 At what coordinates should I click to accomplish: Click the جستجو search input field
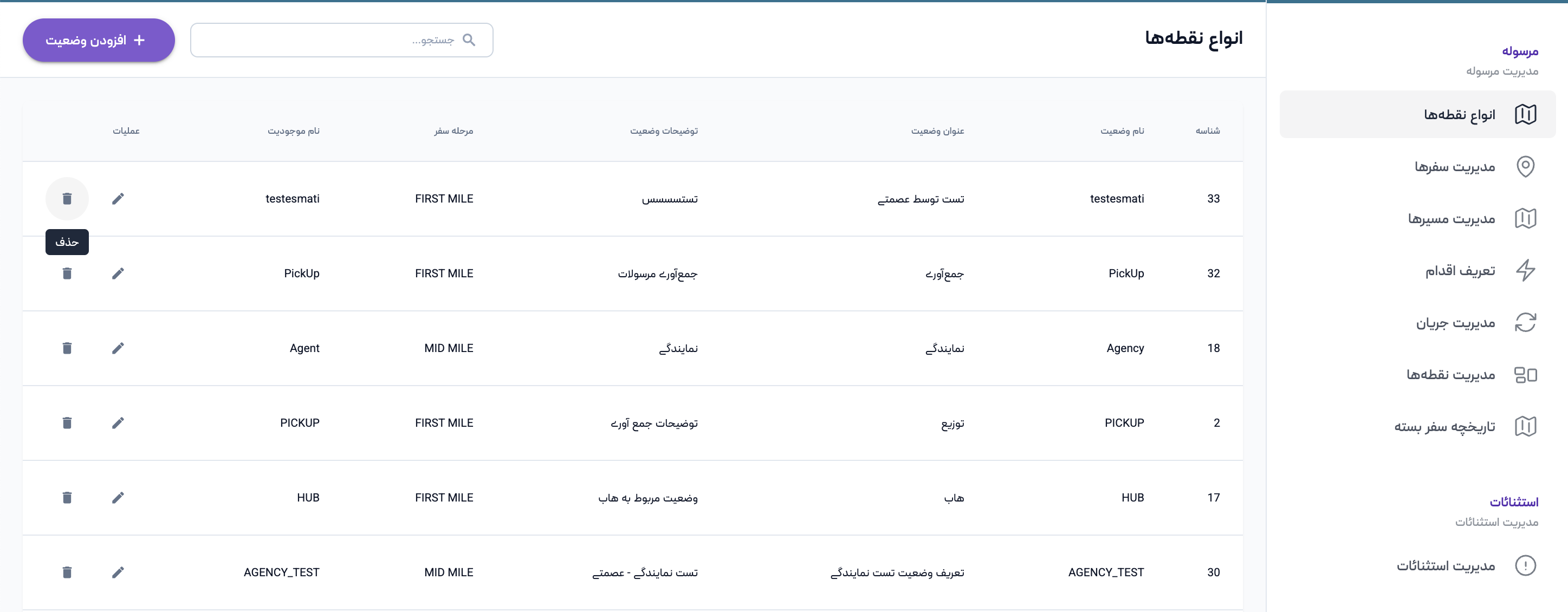click(329, 40)
